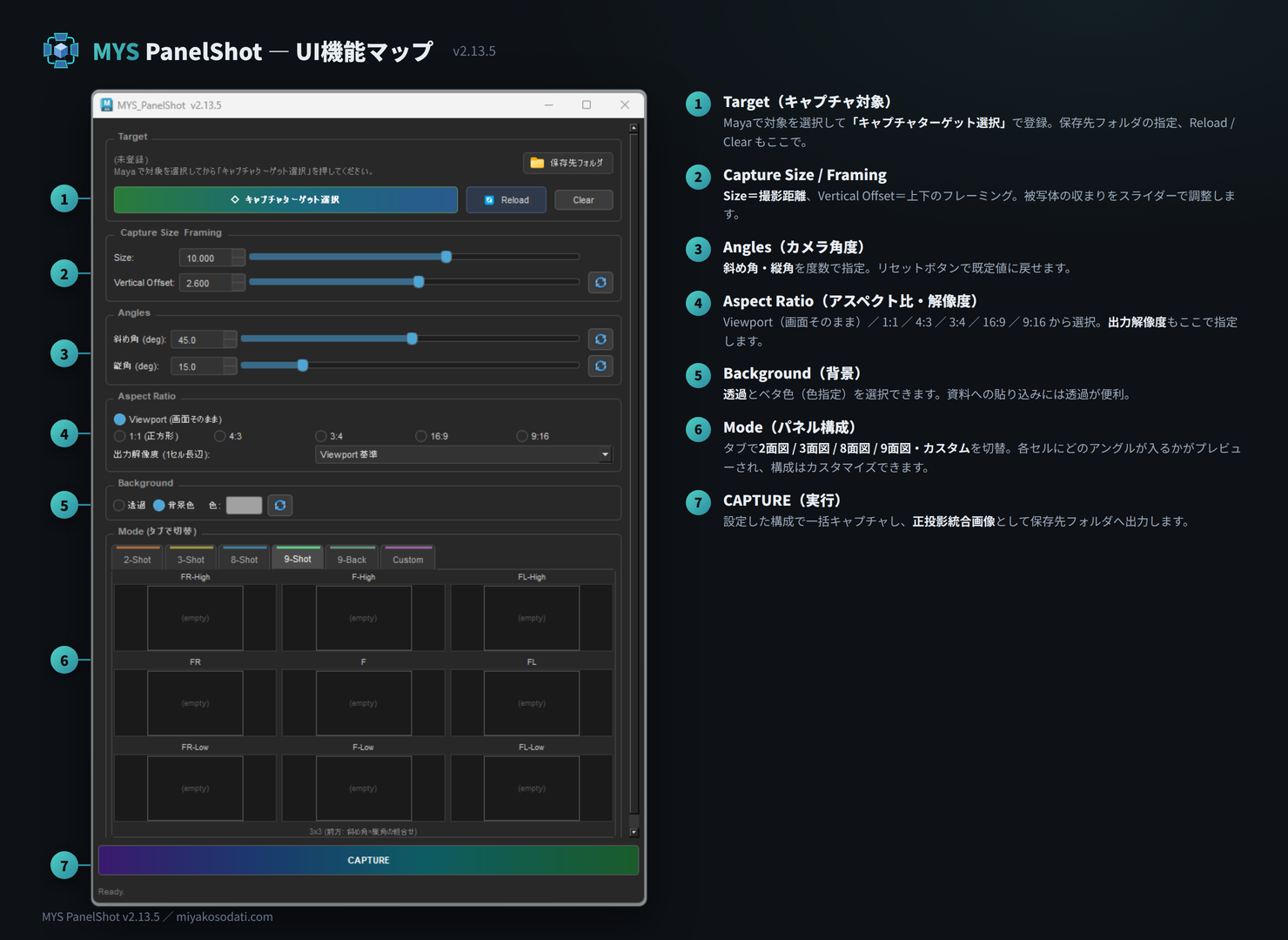Click the Vertical Offset slider handle
Viewport: 1288px width, 940px height.
pos(419,282)
